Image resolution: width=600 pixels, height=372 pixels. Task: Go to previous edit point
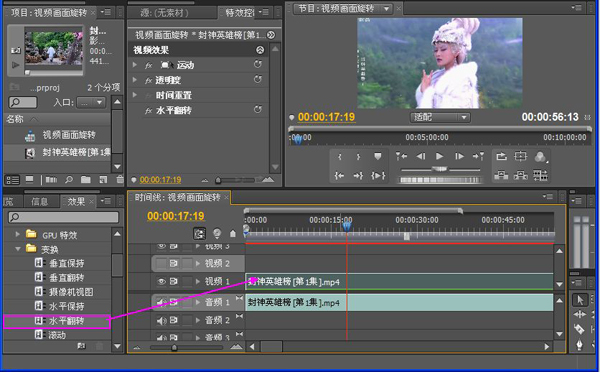(402, 156)
